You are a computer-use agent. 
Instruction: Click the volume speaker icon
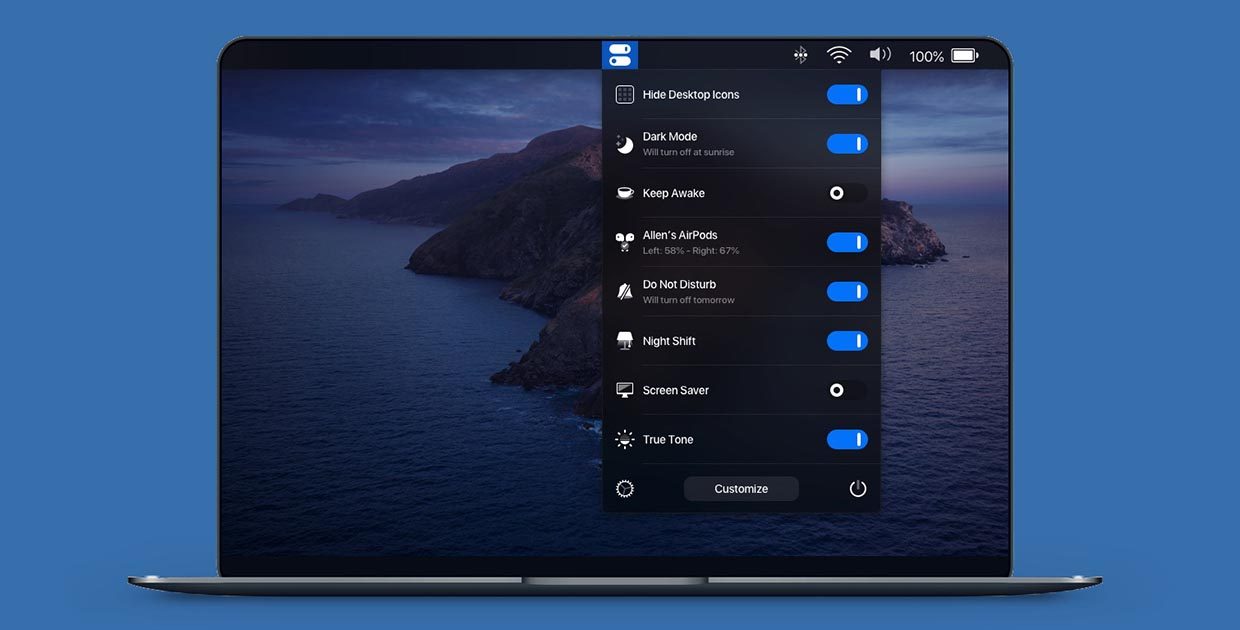880,55
